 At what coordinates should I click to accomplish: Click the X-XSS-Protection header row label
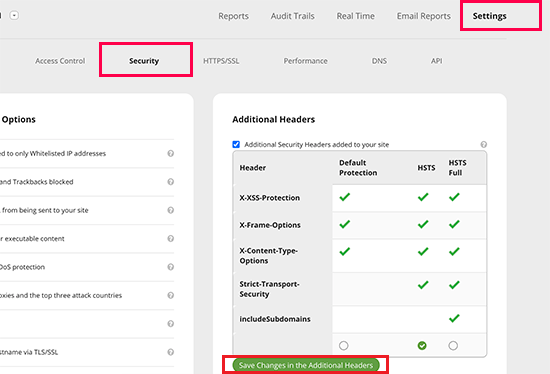269,198
